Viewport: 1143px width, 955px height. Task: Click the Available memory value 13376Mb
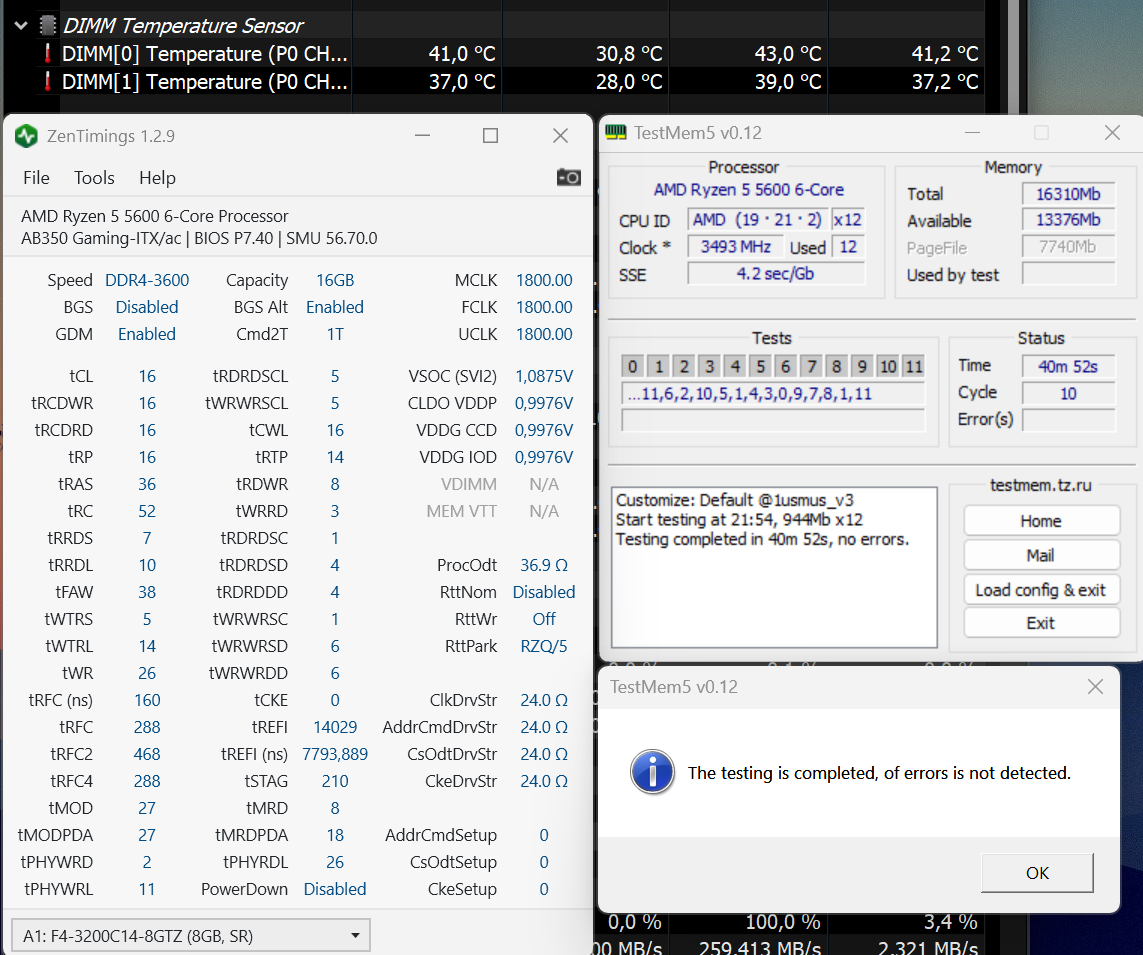point(1069,220)
